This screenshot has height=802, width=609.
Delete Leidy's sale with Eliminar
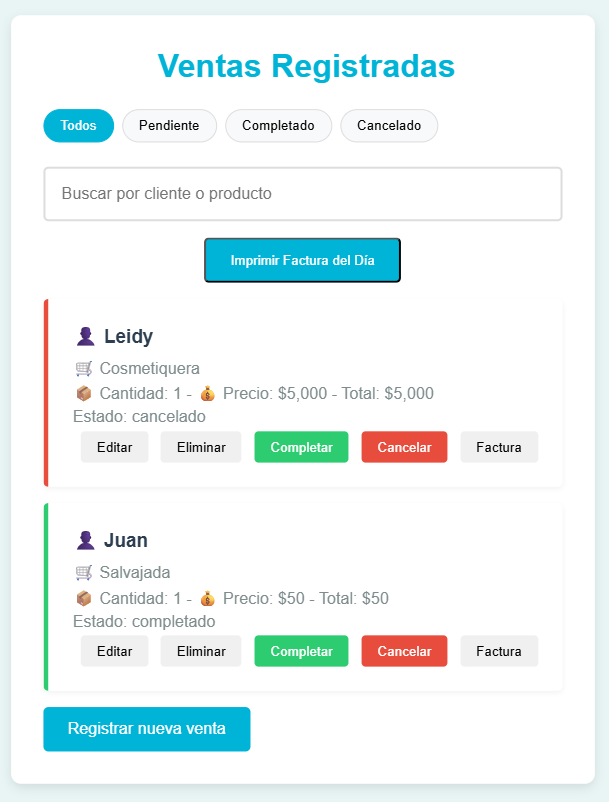point(201,447)
